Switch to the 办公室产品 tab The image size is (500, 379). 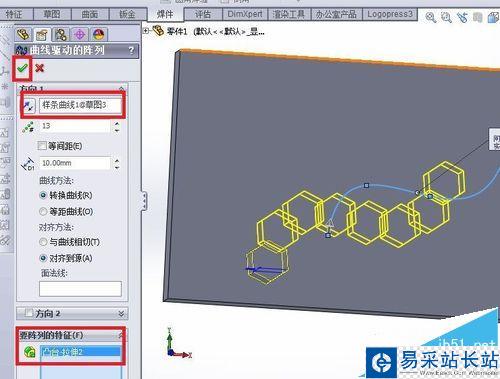[336, 14]
